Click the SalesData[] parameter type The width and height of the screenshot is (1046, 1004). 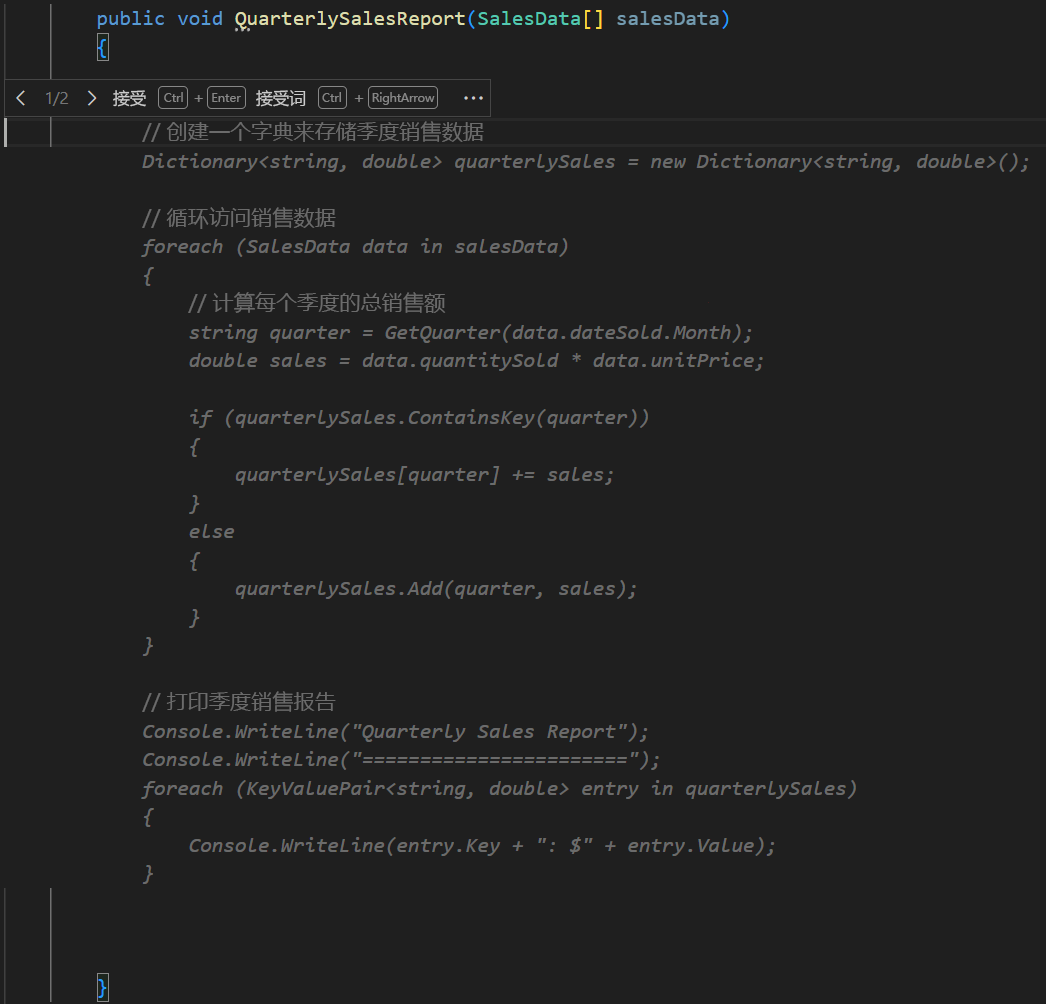(x=540, y=19)
